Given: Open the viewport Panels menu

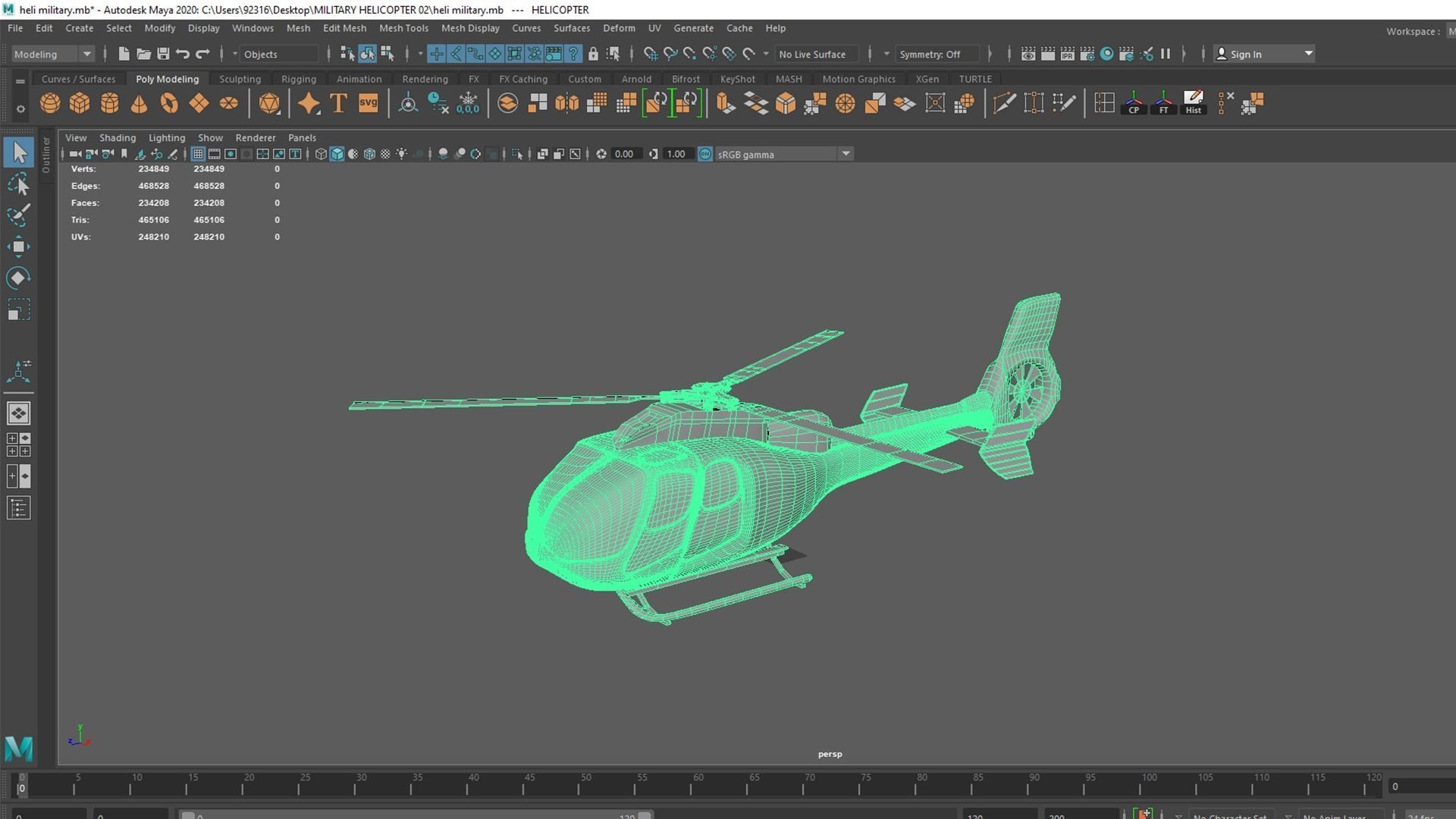Looking at the screenshot, I should (302, 137).
